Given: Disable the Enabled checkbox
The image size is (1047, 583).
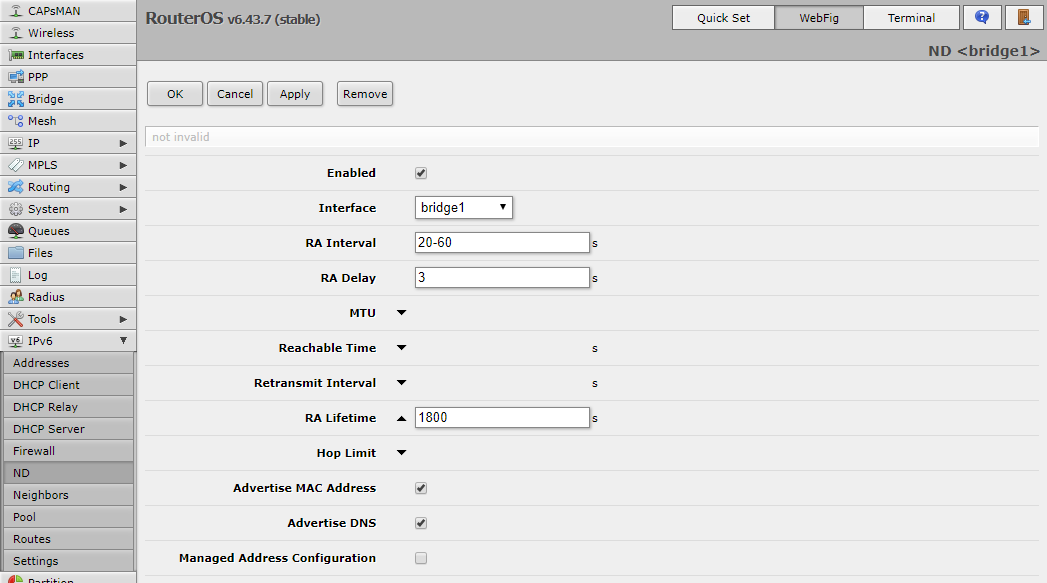Looking at the screenshot, I should click(x=421, y=172).
